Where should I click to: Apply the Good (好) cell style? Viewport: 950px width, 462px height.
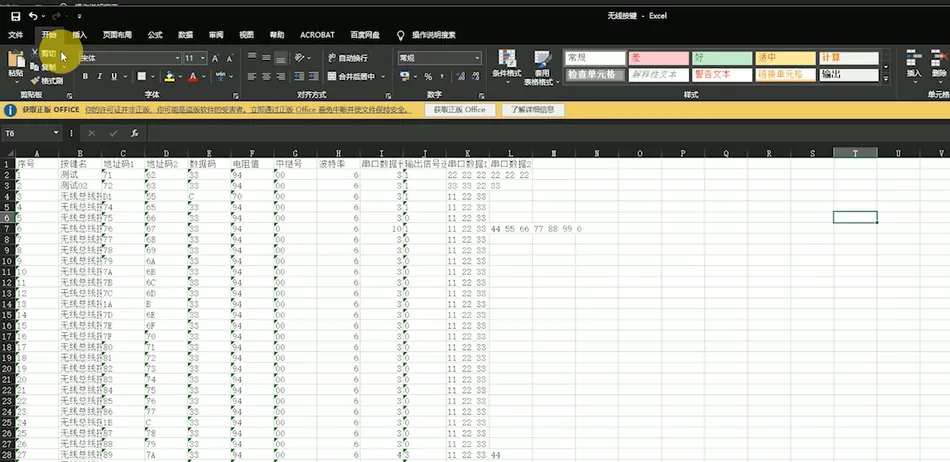pos(722,58)
